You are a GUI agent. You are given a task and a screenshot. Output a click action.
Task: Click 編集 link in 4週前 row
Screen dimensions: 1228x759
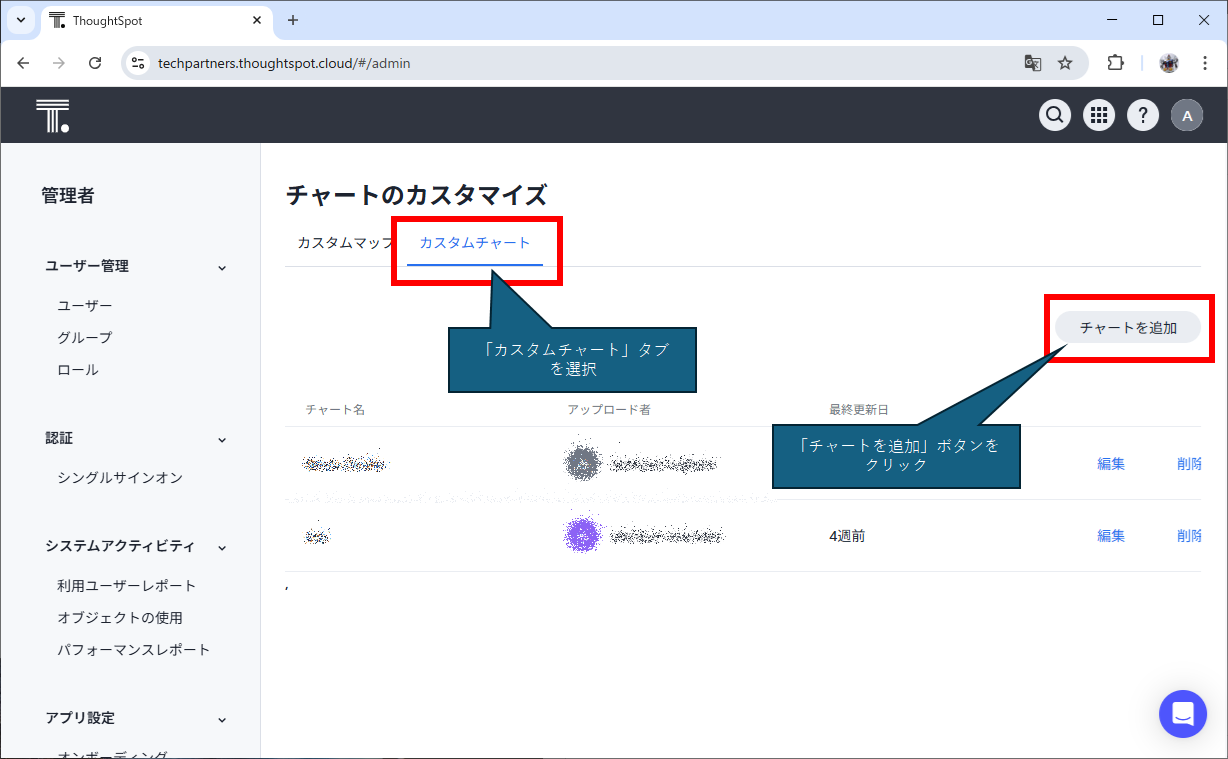coord(1111,536)
